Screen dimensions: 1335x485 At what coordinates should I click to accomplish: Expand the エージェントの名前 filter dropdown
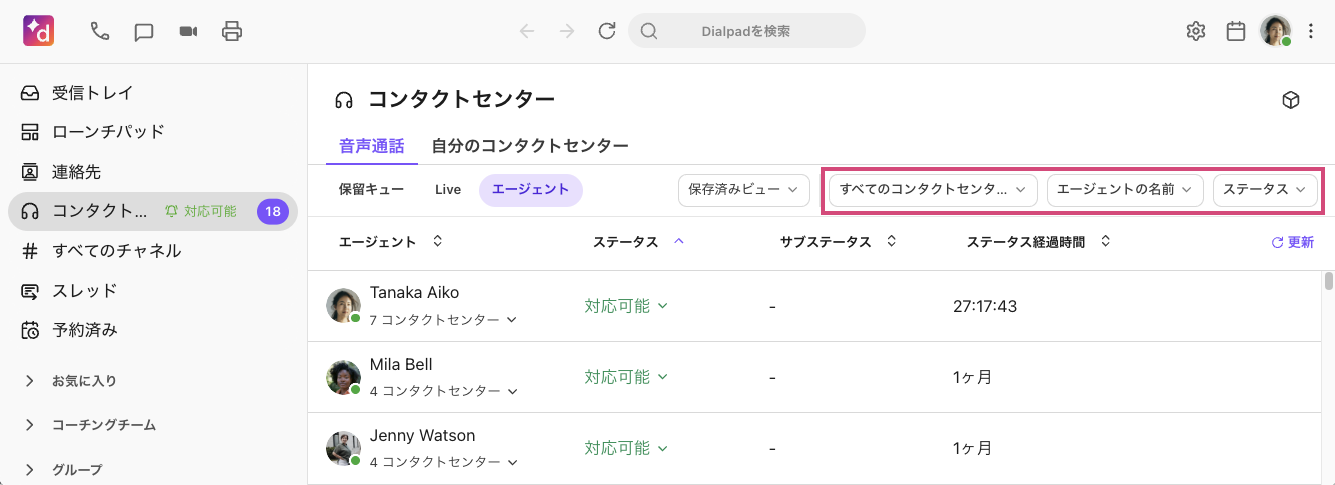pyautogui.click(x=1124, y=189)
